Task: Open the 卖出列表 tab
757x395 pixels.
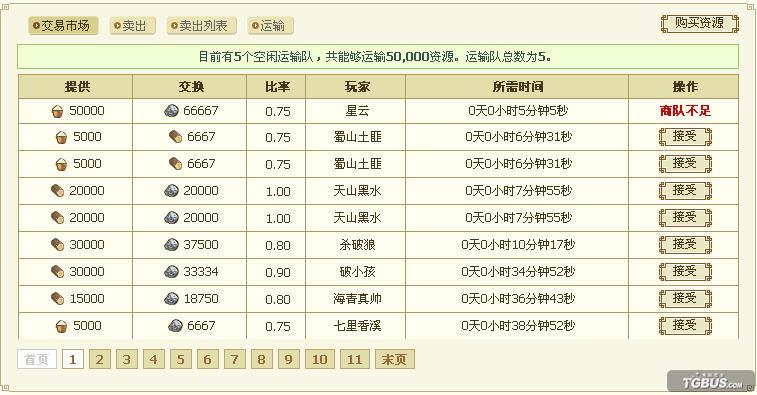Action: pyautogui.click(x=201, y=26)
